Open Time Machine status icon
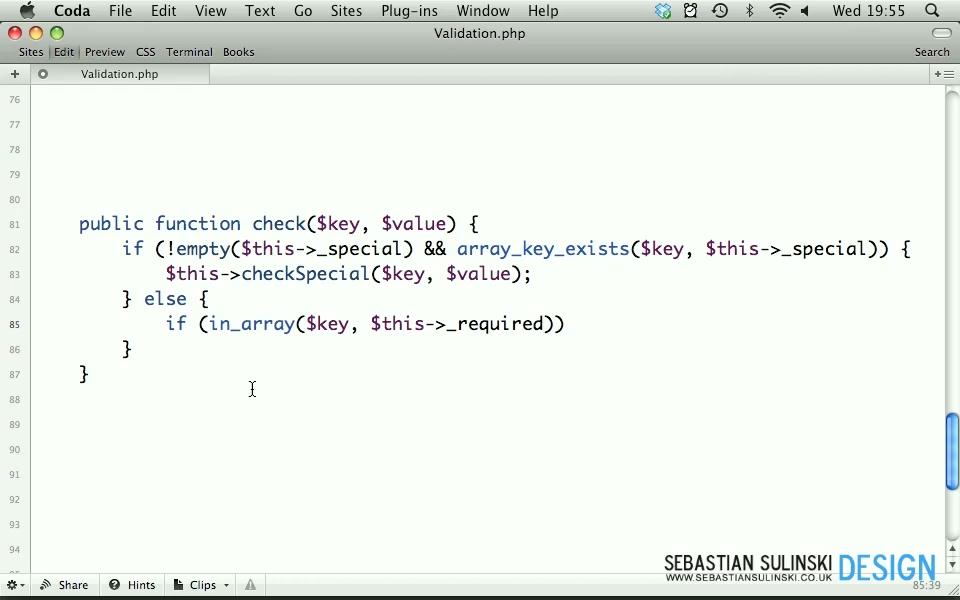Screen dimensions: 960x600 click(720, 10)
